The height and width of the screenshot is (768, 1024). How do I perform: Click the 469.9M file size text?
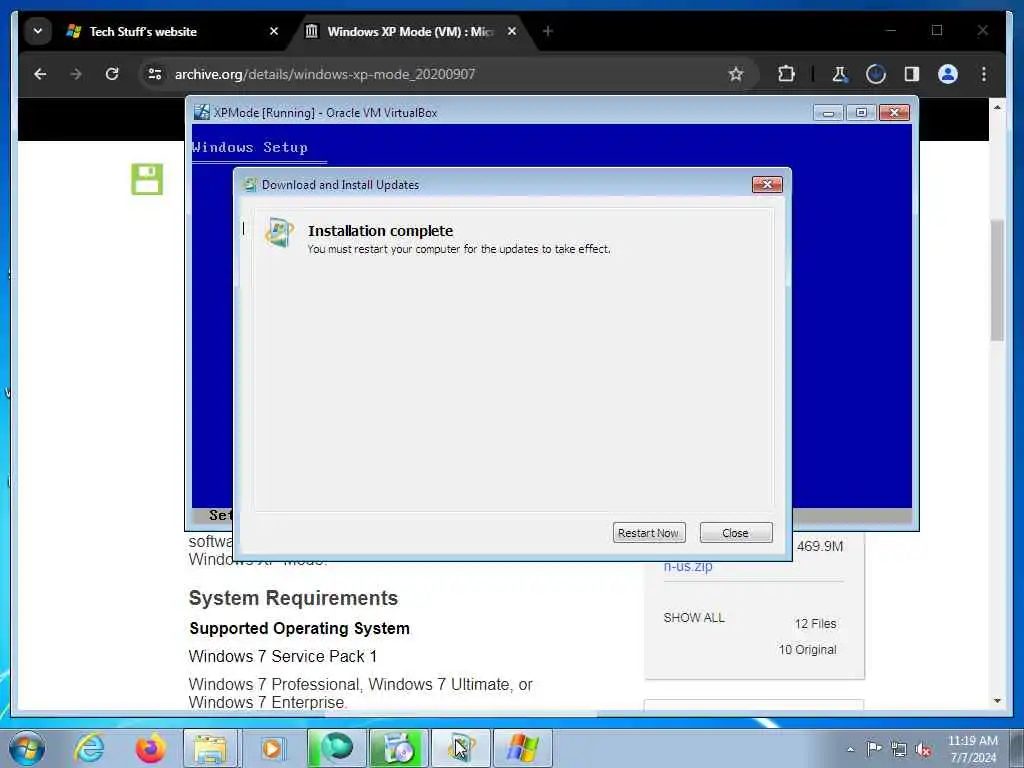point(820,546)
